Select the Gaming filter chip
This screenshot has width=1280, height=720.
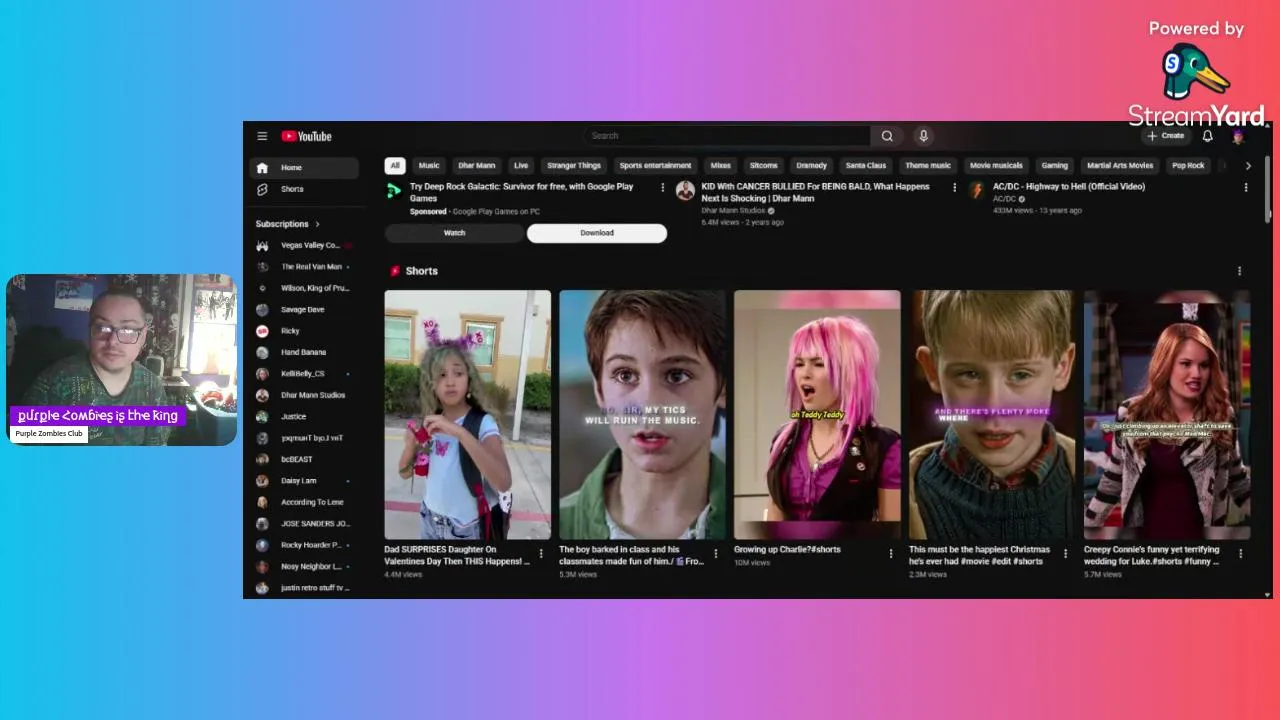pos(1055,166)
